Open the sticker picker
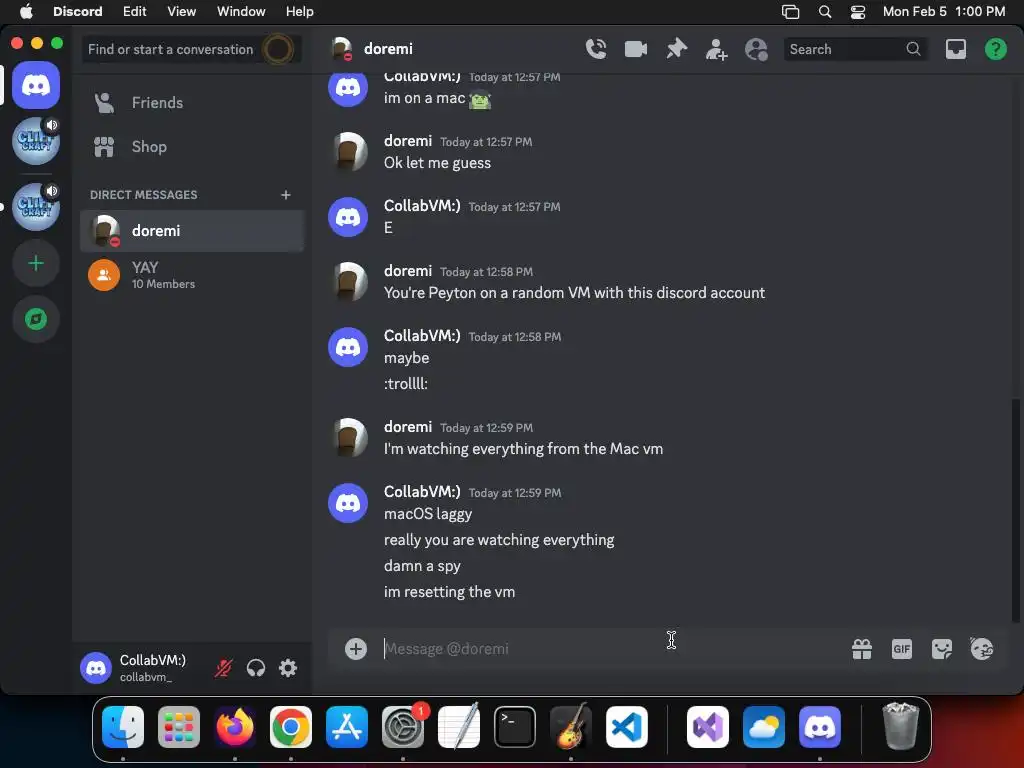The height and width of the screenshot is (768, 1024). coord(942,648)
